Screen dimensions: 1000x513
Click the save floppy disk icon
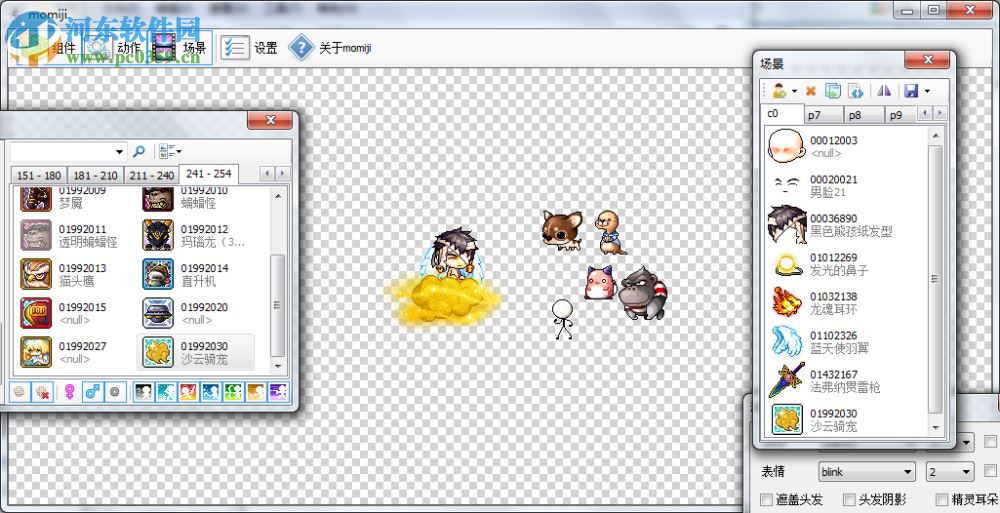coord(911,91)
